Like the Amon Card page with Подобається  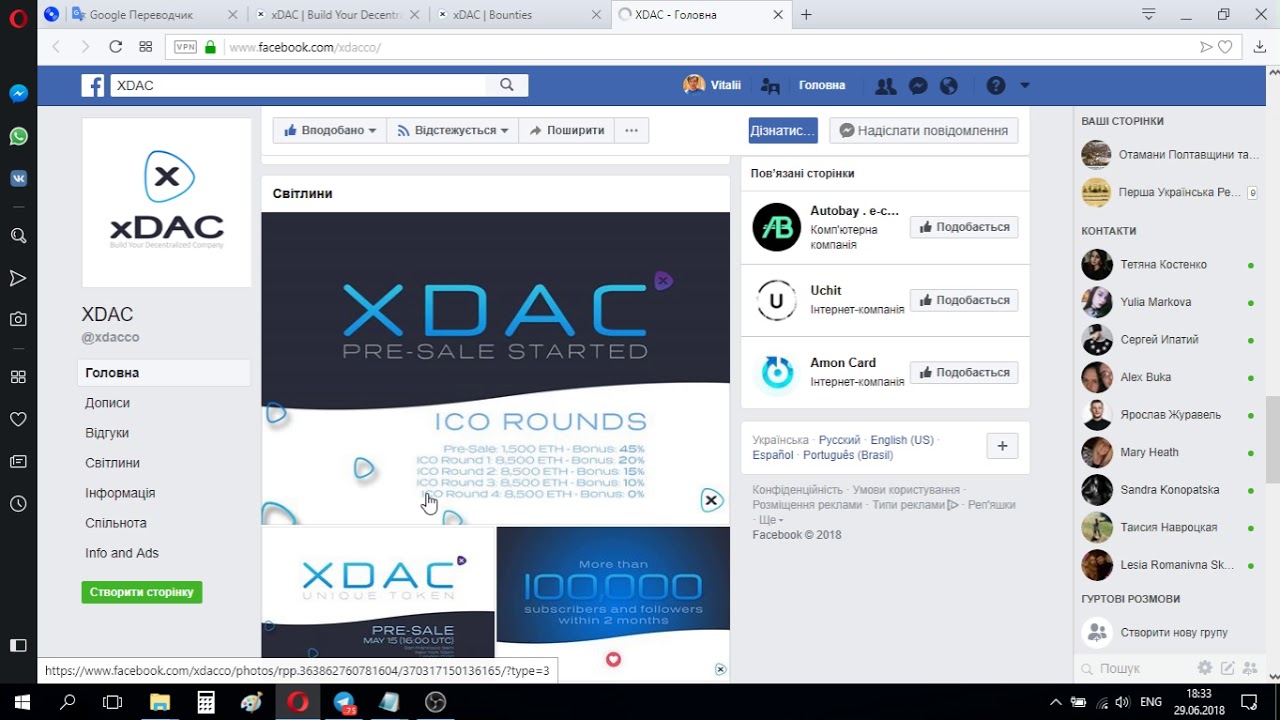[x=964, y=372]
